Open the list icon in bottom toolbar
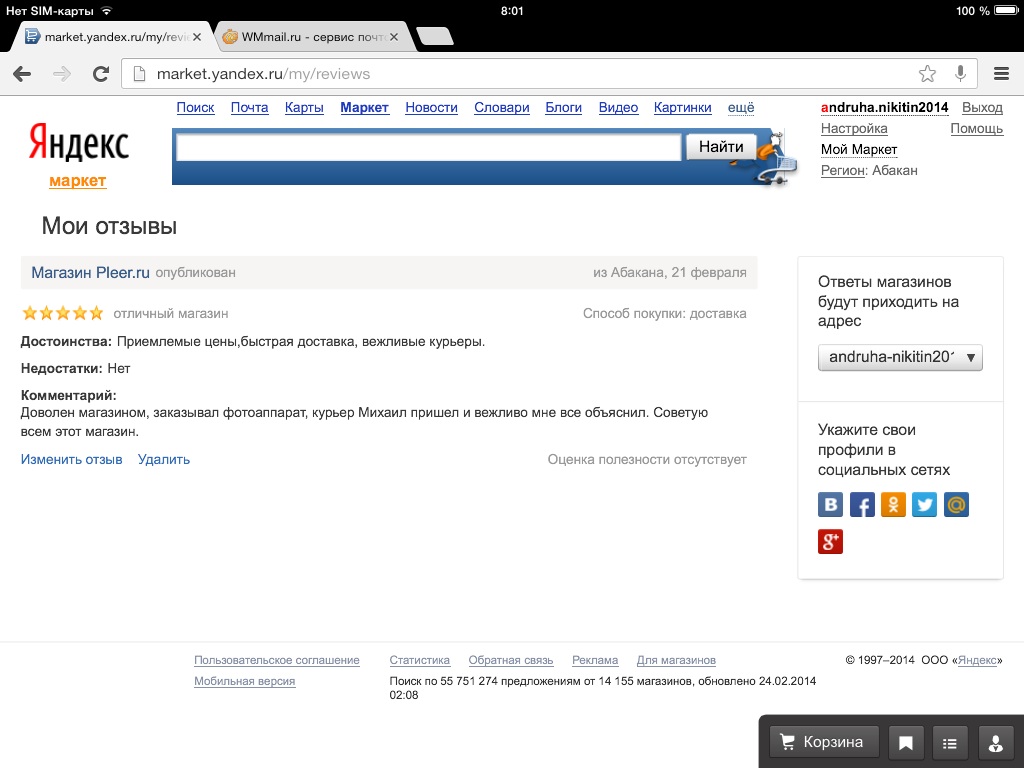This screenshot has height=768, width=1024. pyautogui.click(x=950, y=743)
